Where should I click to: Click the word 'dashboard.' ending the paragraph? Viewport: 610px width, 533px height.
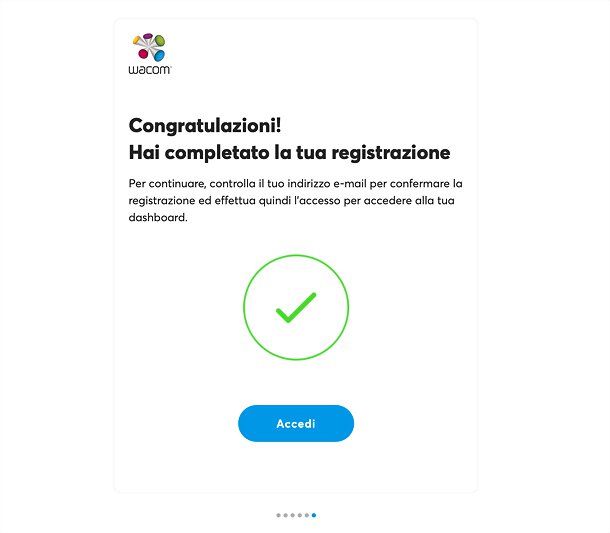point(158,217)
